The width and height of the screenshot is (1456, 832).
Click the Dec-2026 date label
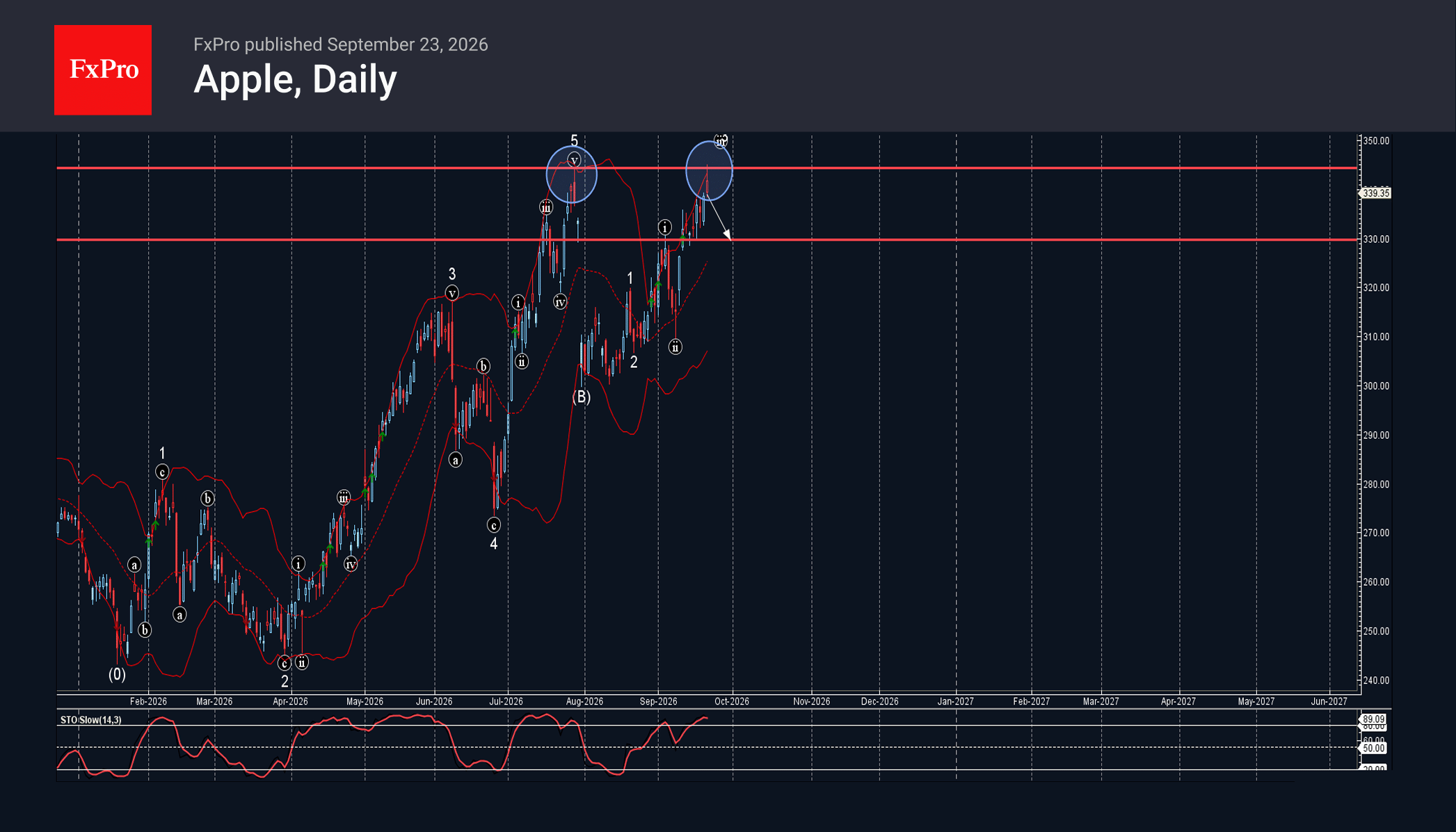pos(879,701)
